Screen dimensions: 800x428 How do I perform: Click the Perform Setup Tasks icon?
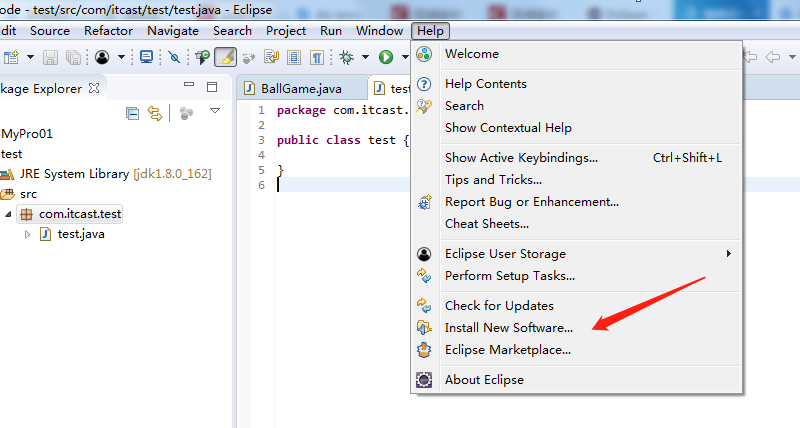424,275
